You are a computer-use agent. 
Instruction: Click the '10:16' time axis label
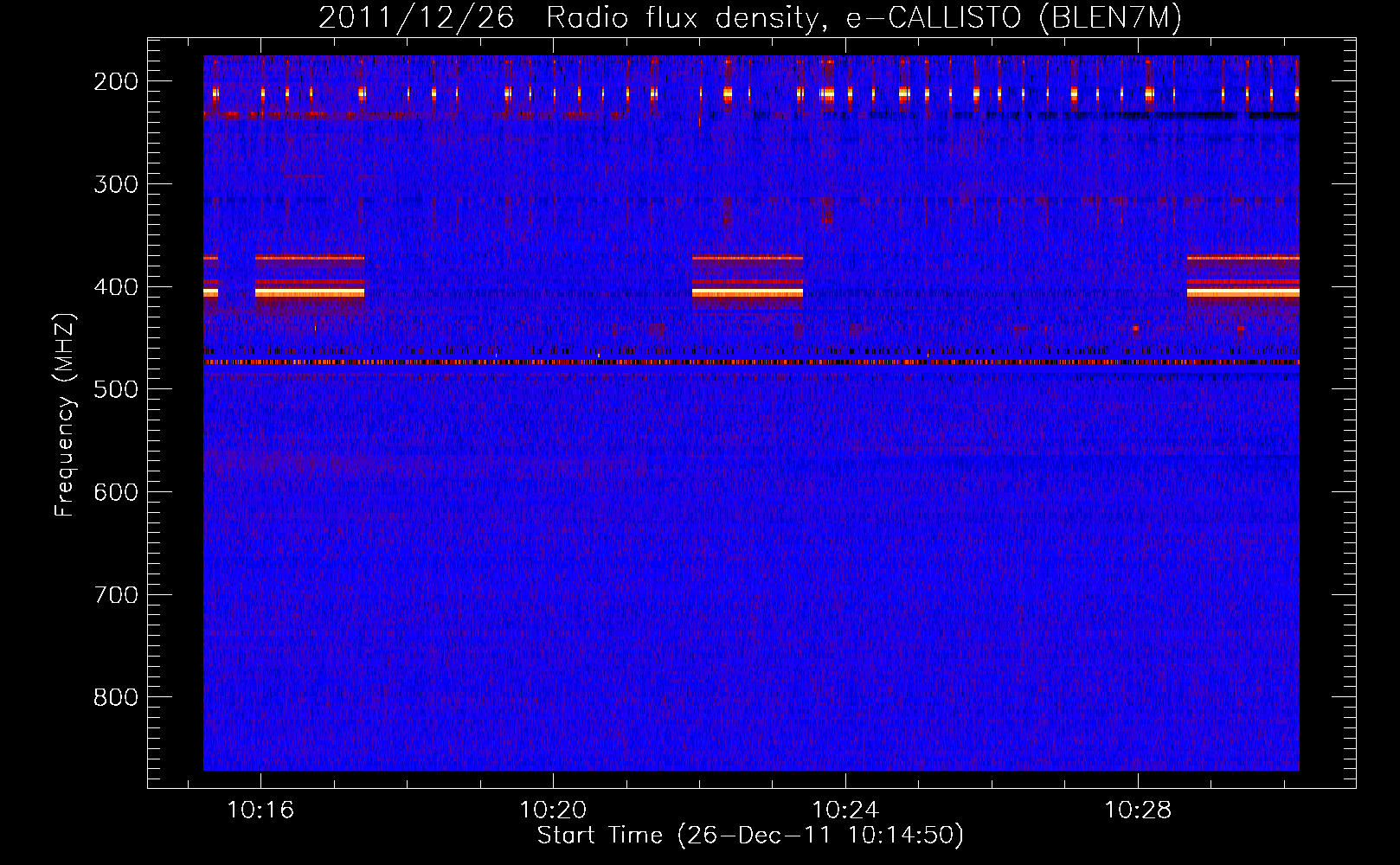pyautogui.click(x=260, y=811)
